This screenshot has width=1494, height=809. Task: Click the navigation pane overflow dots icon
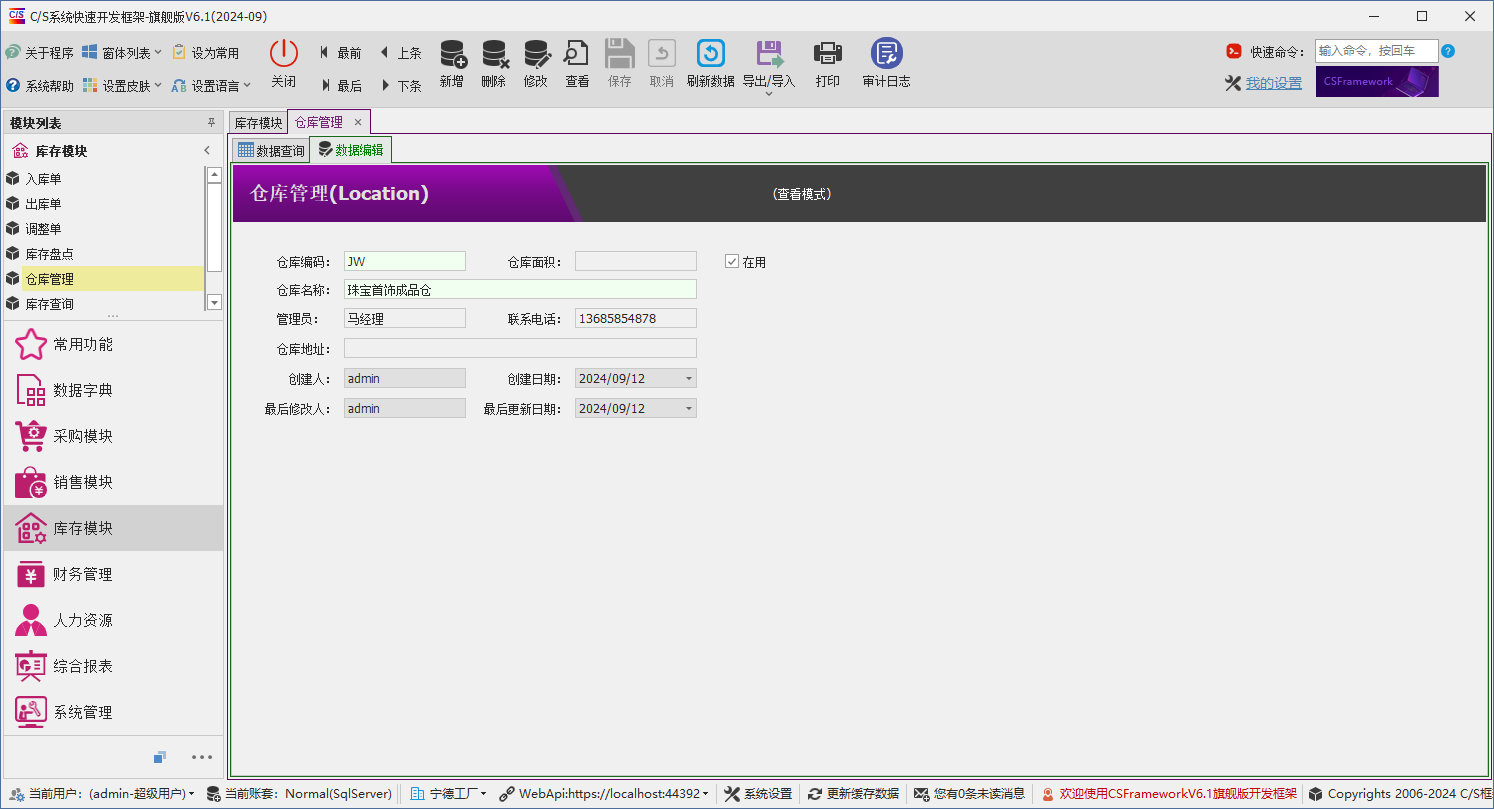(202, 757)
